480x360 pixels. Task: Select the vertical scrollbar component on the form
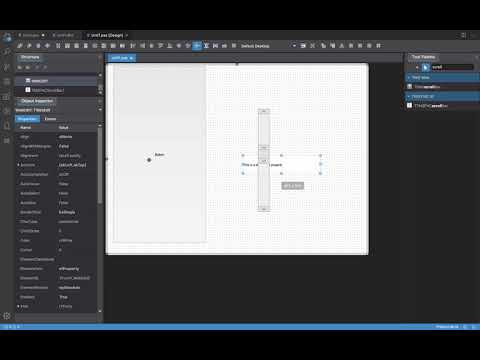tap(264, 160)
